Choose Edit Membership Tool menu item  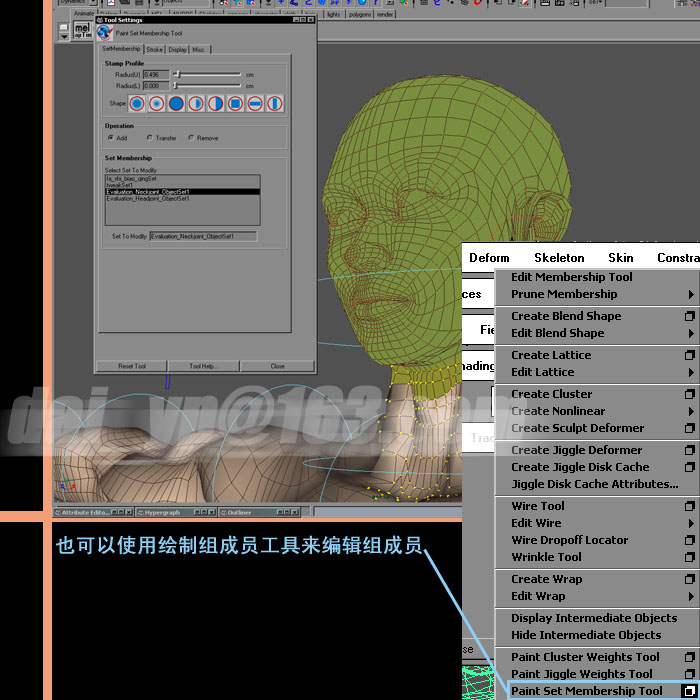pyautogui.click(x=572, y=277)
